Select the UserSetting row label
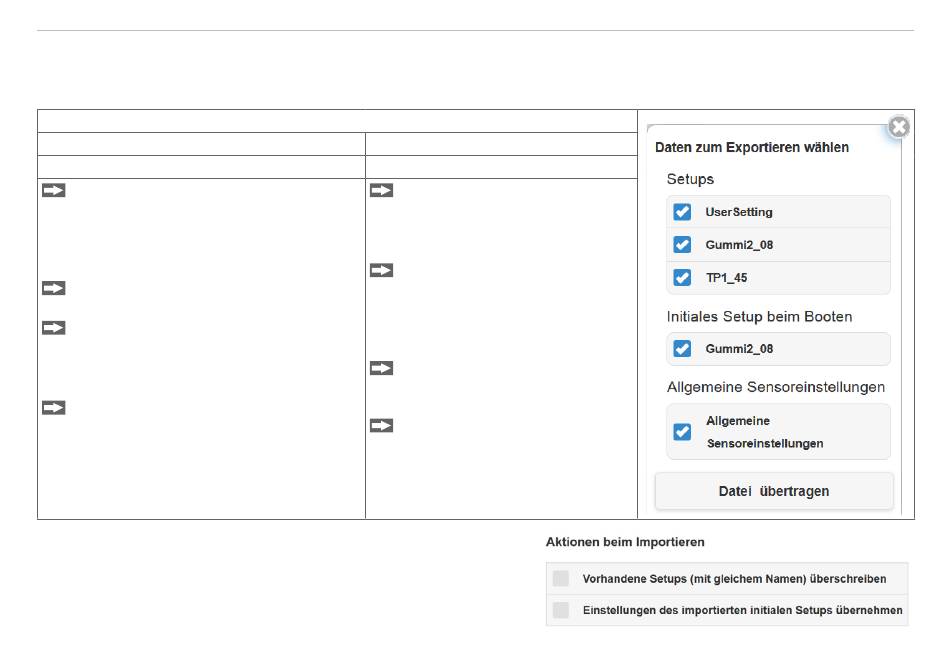The width and height of the screenshot is (950, 665). [x=739, y=212]
